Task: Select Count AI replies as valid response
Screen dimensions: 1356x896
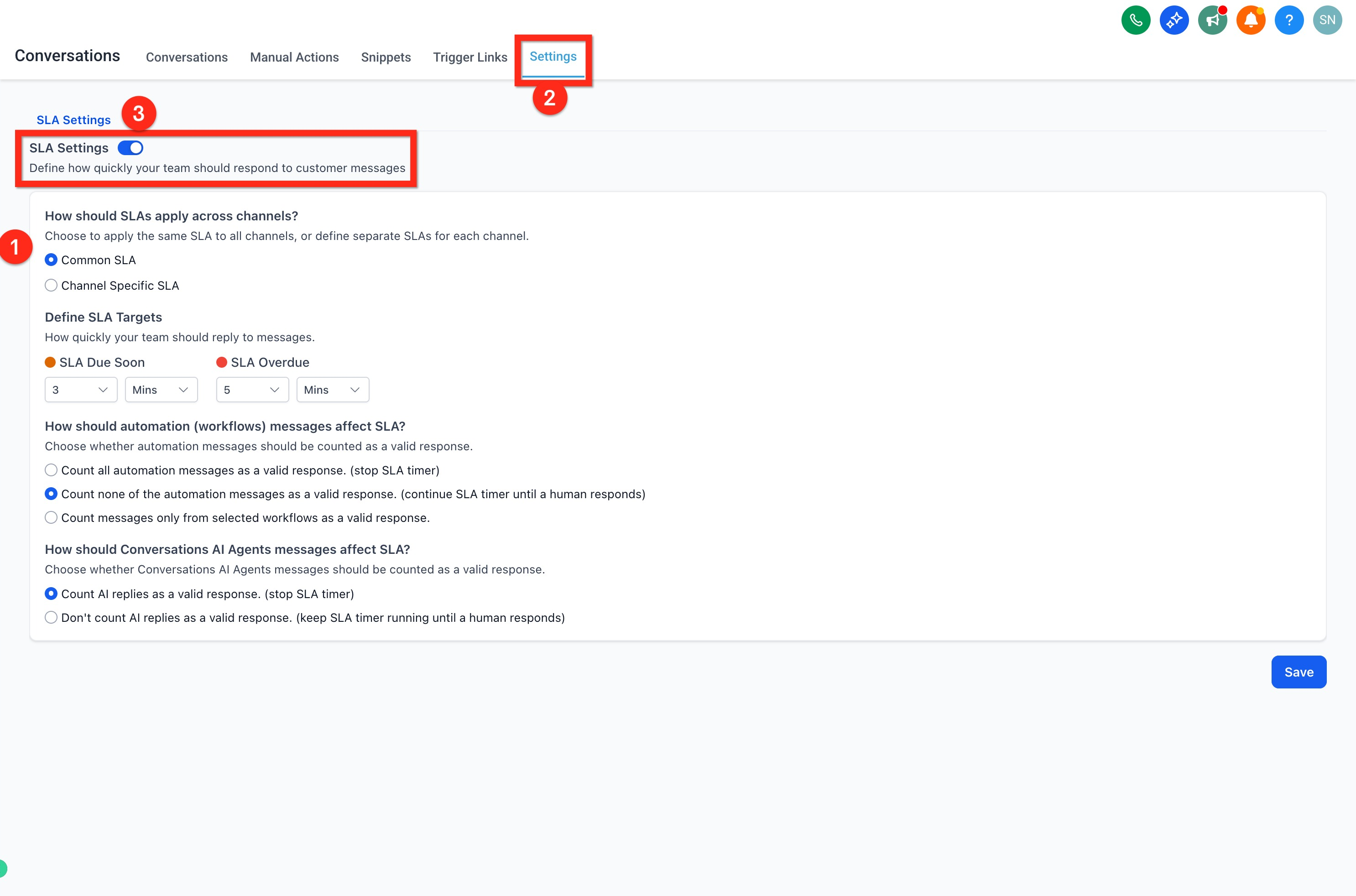Action: [51, 594]
